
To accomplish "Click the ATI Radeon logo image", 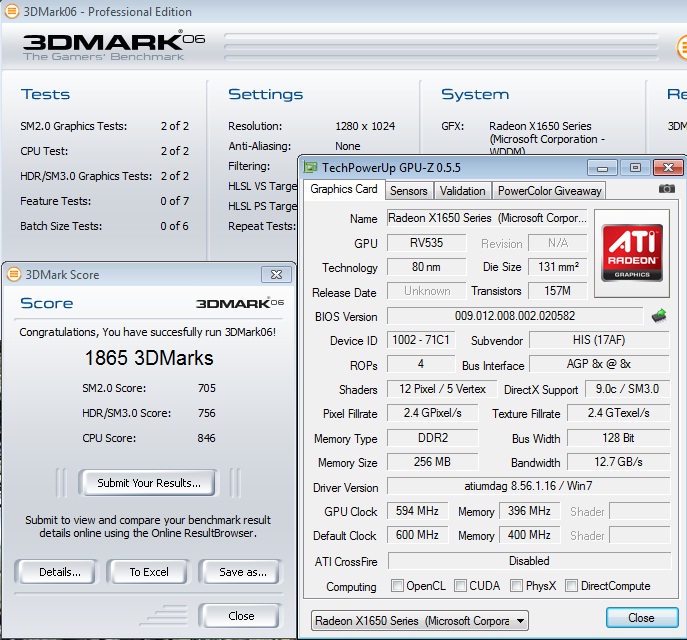I will click(x=632, y=253).
